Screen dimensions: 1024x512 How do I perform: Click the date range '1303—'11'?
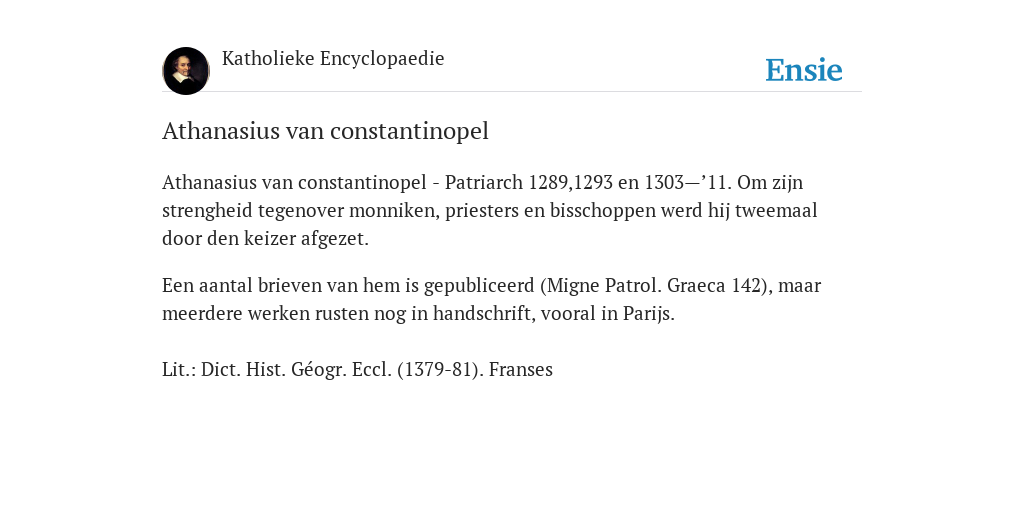(686, 182)
